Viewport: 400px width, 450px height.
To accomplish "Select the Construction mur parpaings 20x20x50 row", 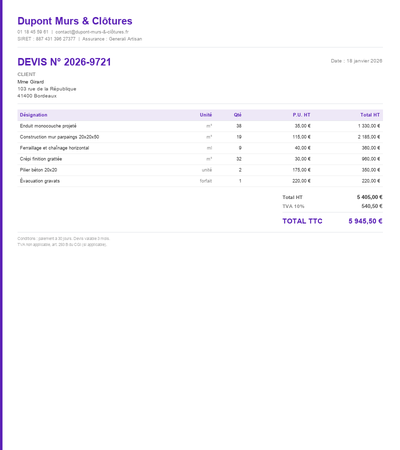I will coord(200,137).
